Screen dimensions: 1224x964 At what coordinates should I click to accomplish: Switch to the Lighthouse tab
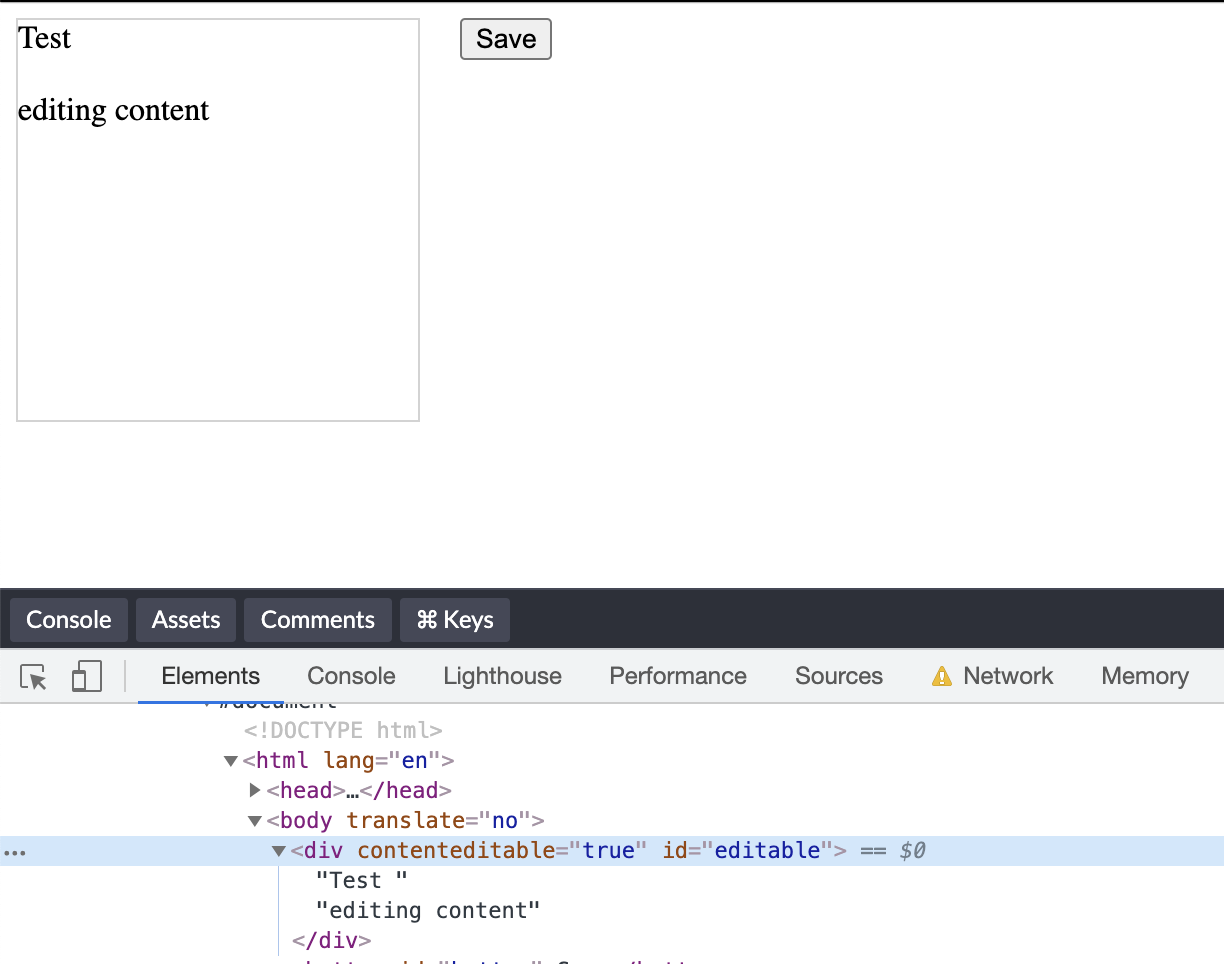tap(501, 676)
